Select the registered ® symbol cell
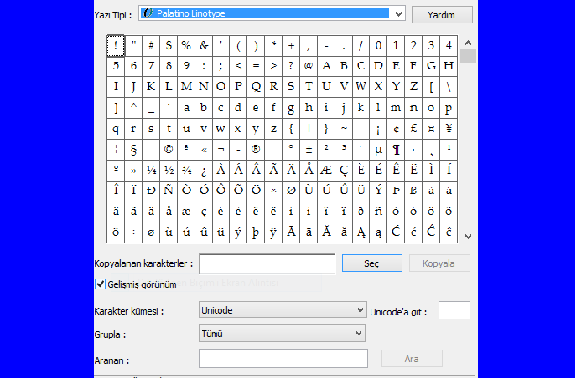 tap(256, 150)
